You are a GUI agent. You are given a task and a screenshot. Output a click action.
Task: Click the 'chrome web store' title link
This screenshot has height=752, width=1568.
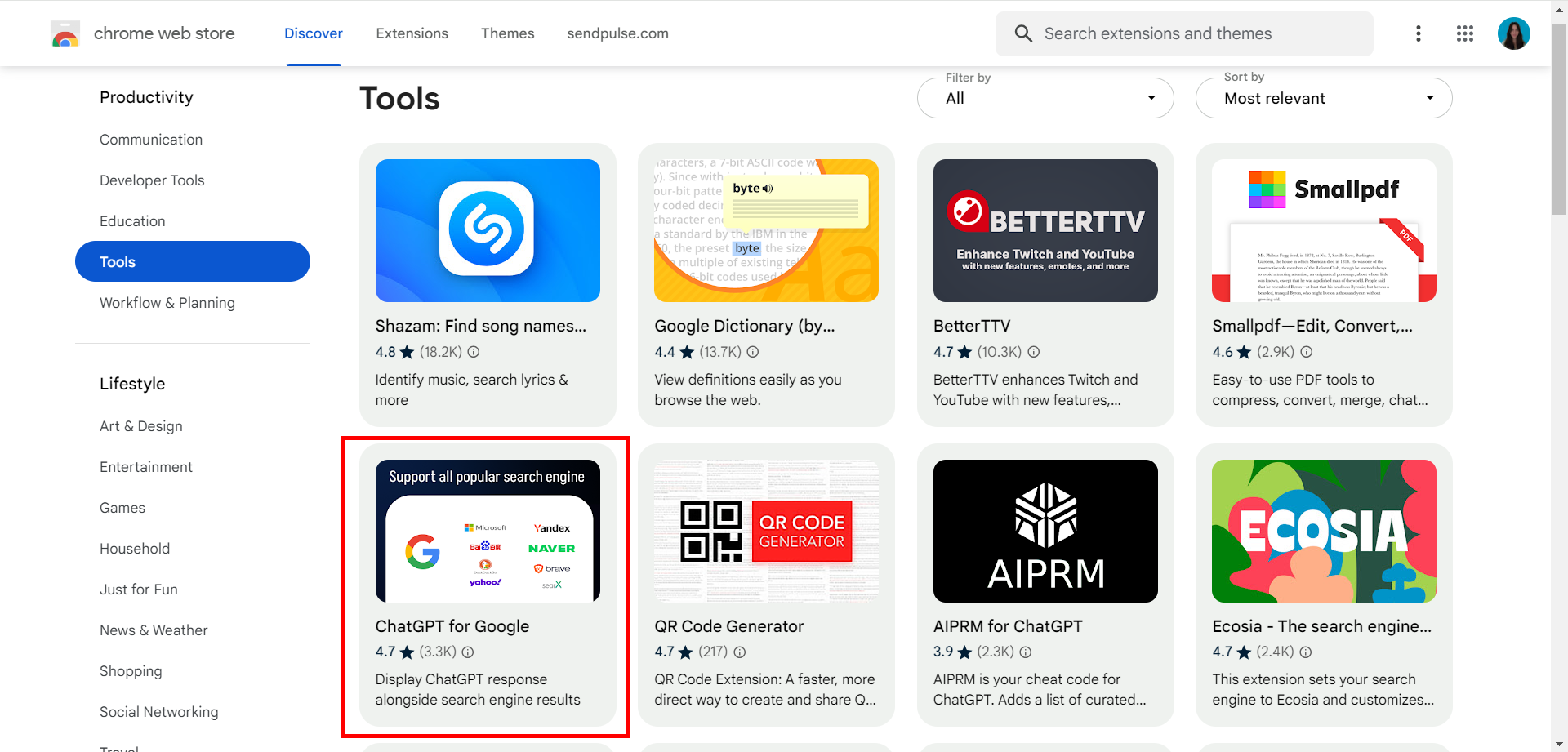click(164, 33)
